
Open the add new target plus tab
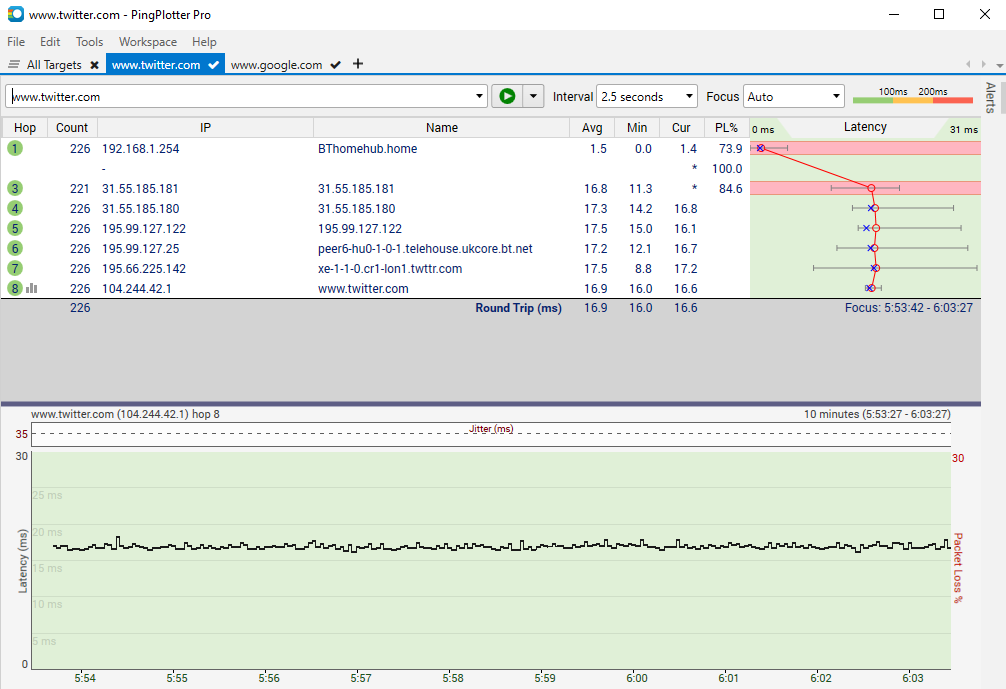tap(358, 64)
